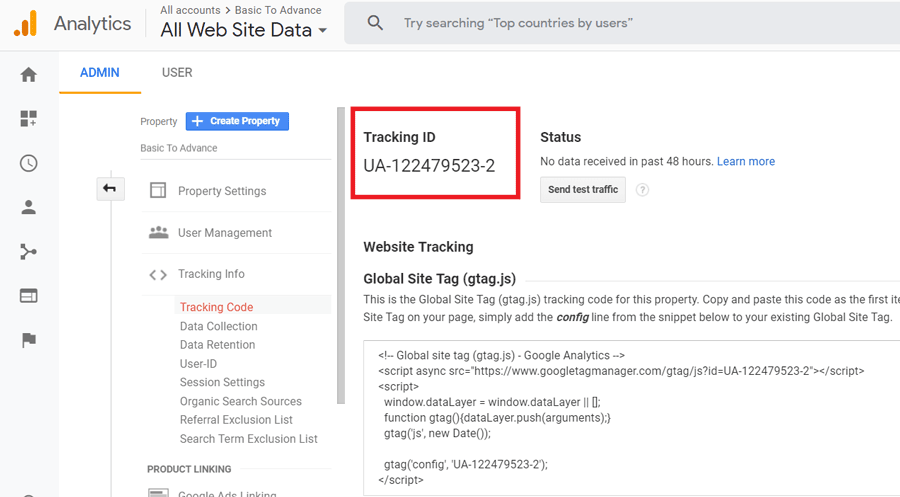Screen dimensions: 900x497
Task: Open the Realtime clock icon
Action: [x=28, y=164]
